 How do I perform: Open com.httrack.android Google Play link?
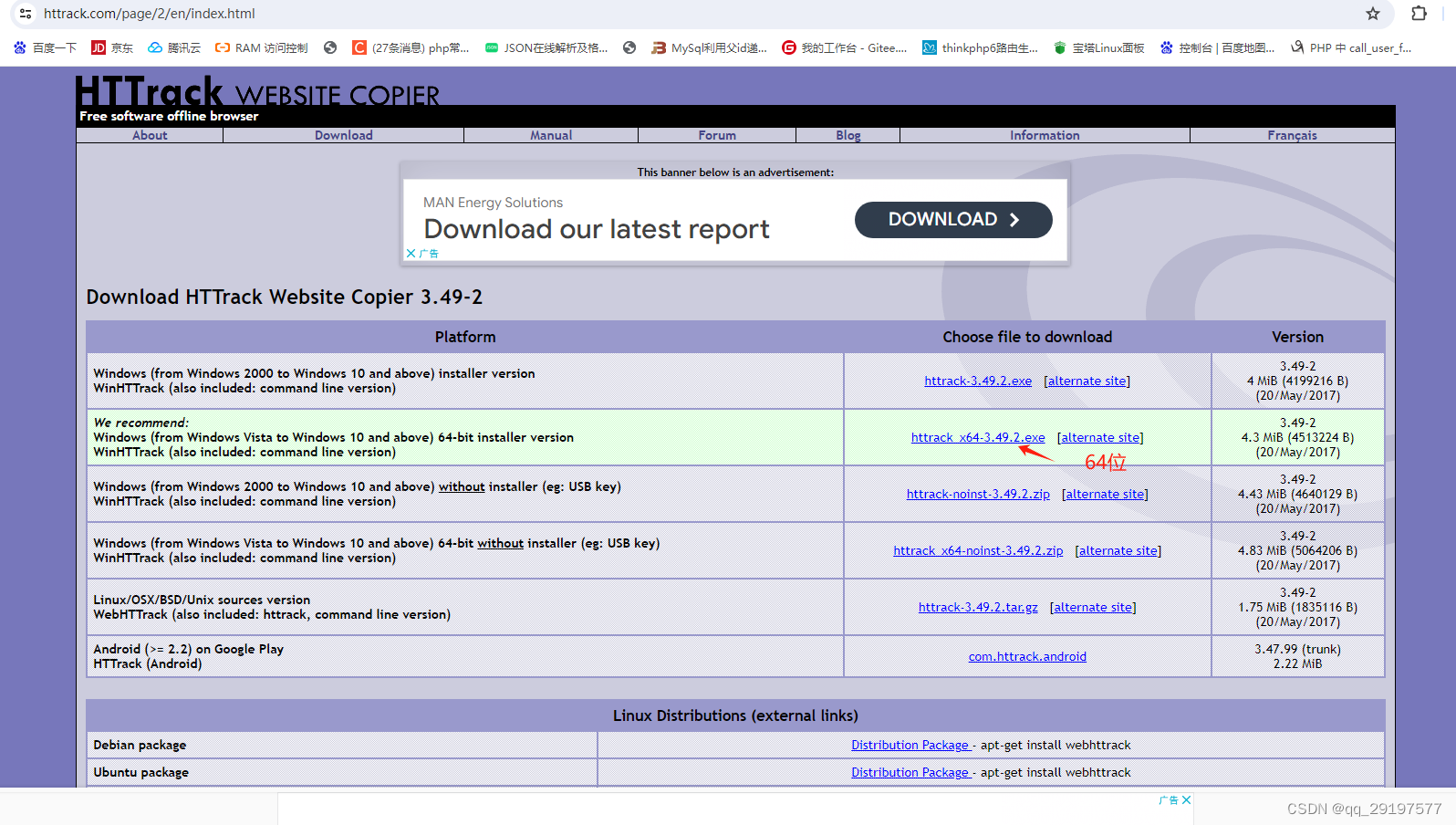[1027, 656]
